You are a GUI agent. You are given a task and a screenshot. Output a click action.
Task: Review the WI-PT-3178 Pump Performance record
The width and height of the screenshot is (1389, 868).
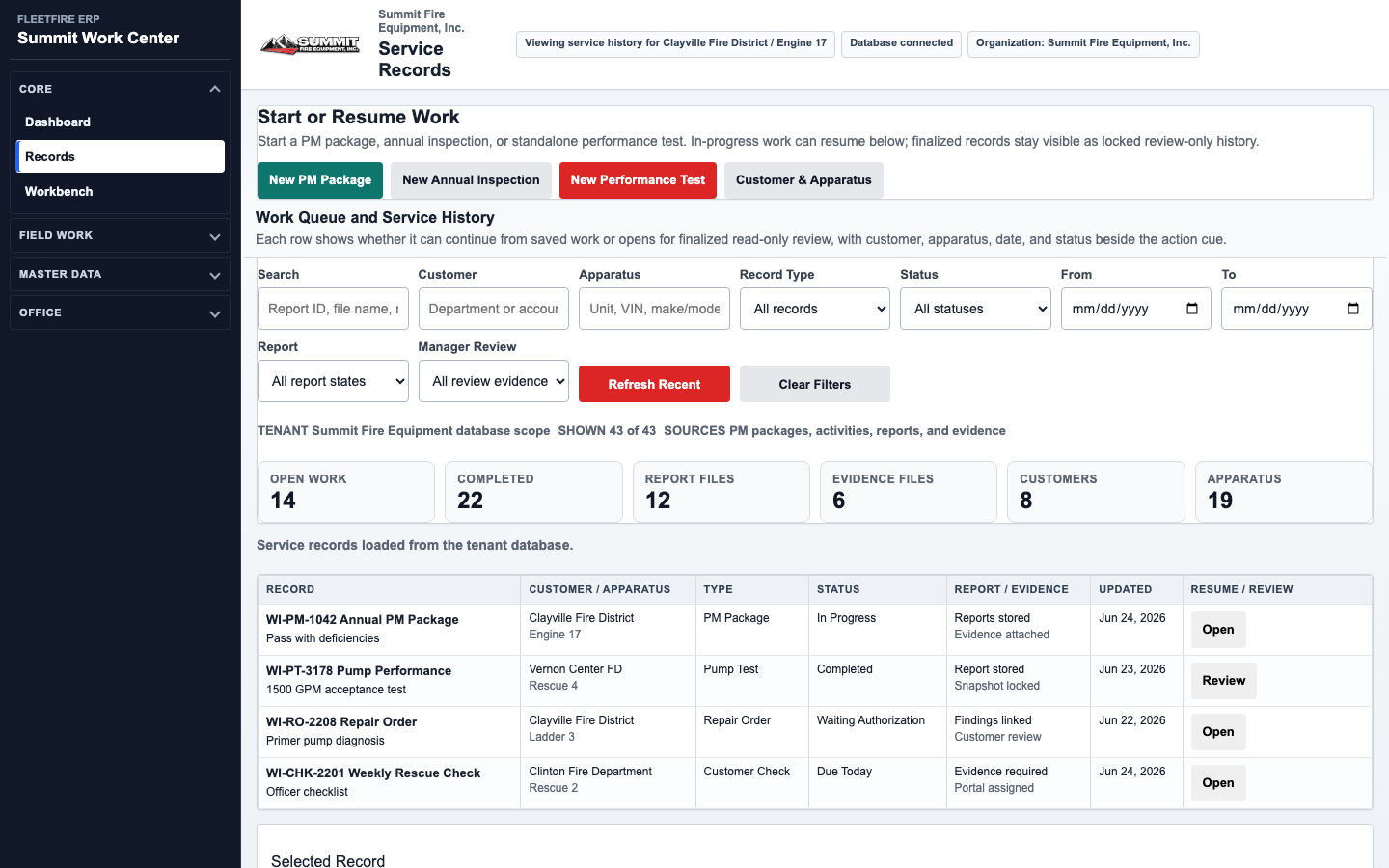[x=1224, y=681]
